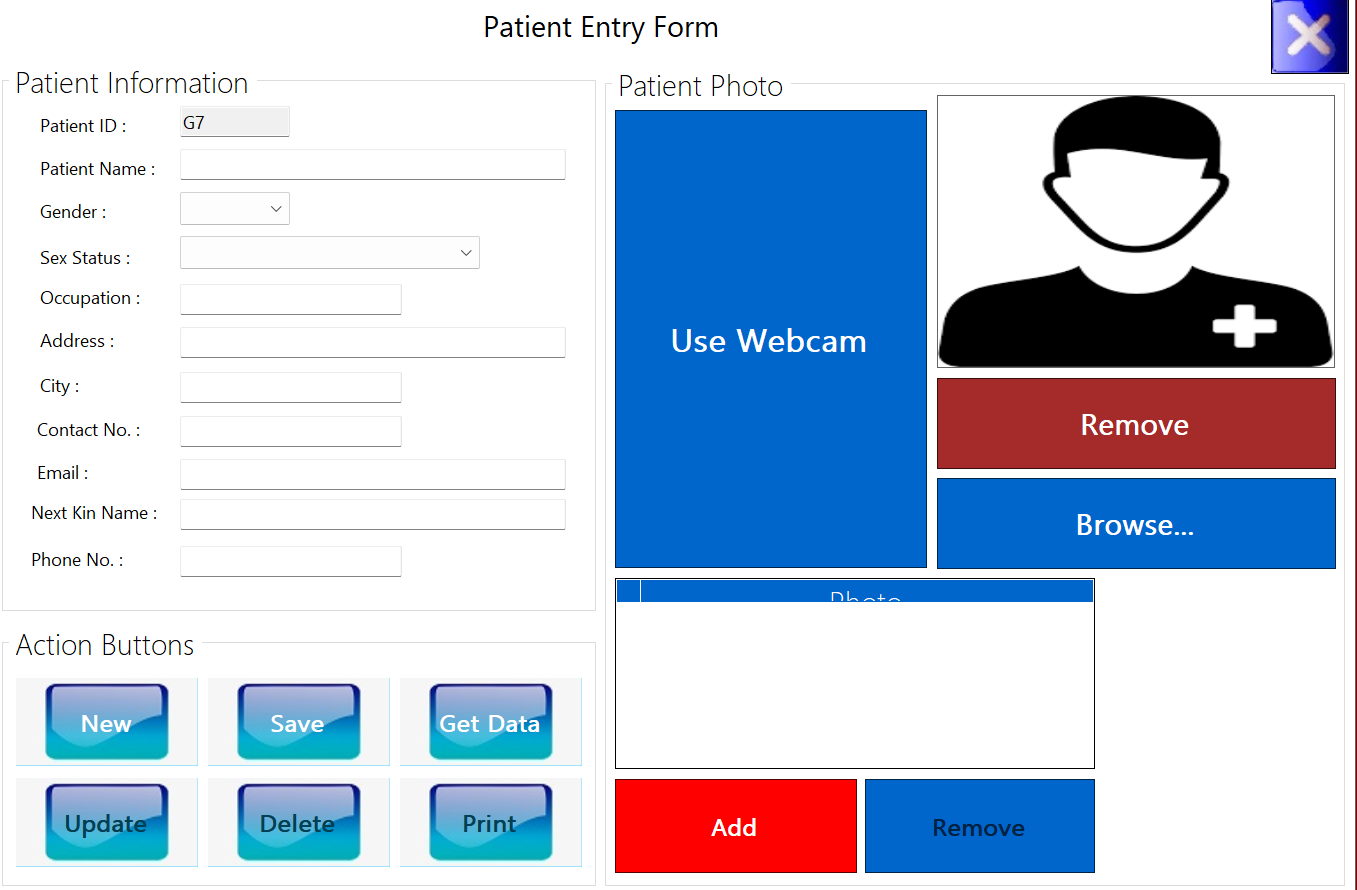Click the blue Remove button beside Add
The height and width of the screenshot is (890, 1357).
[x=979, y=826]
